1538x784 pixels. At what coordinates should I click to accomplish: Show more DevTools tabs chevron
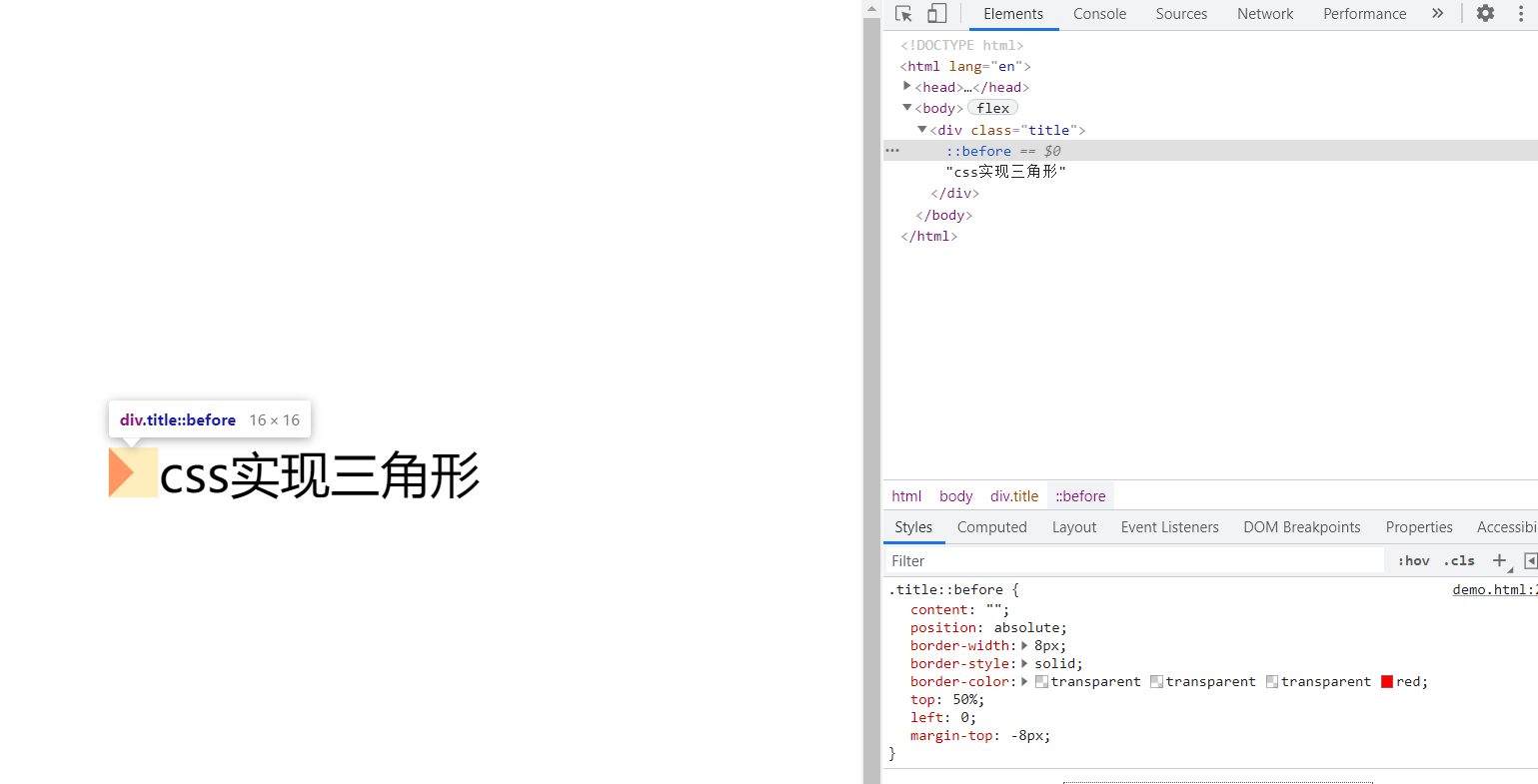pos(1437,13)
